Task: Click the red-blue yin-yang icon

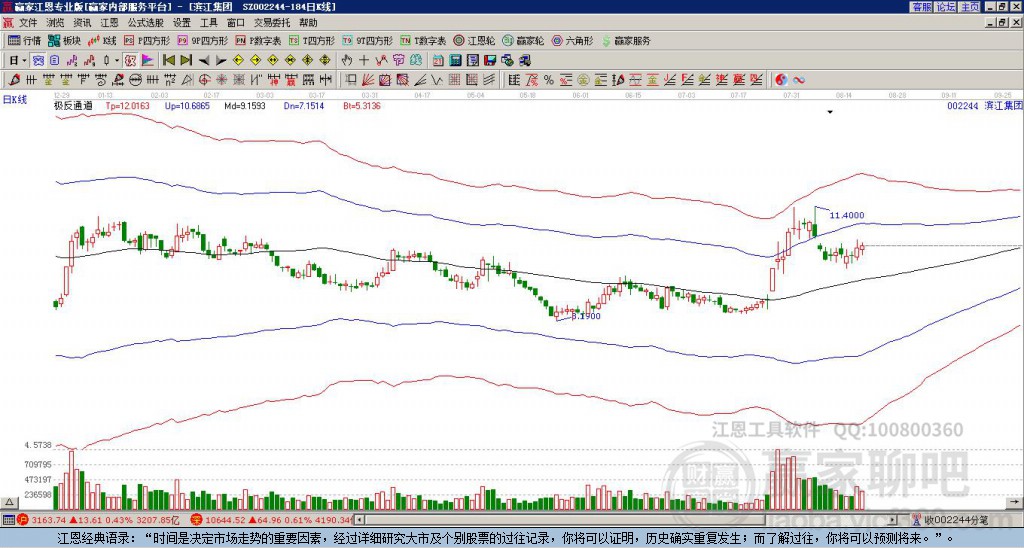Action: click(x=781, y=80)
